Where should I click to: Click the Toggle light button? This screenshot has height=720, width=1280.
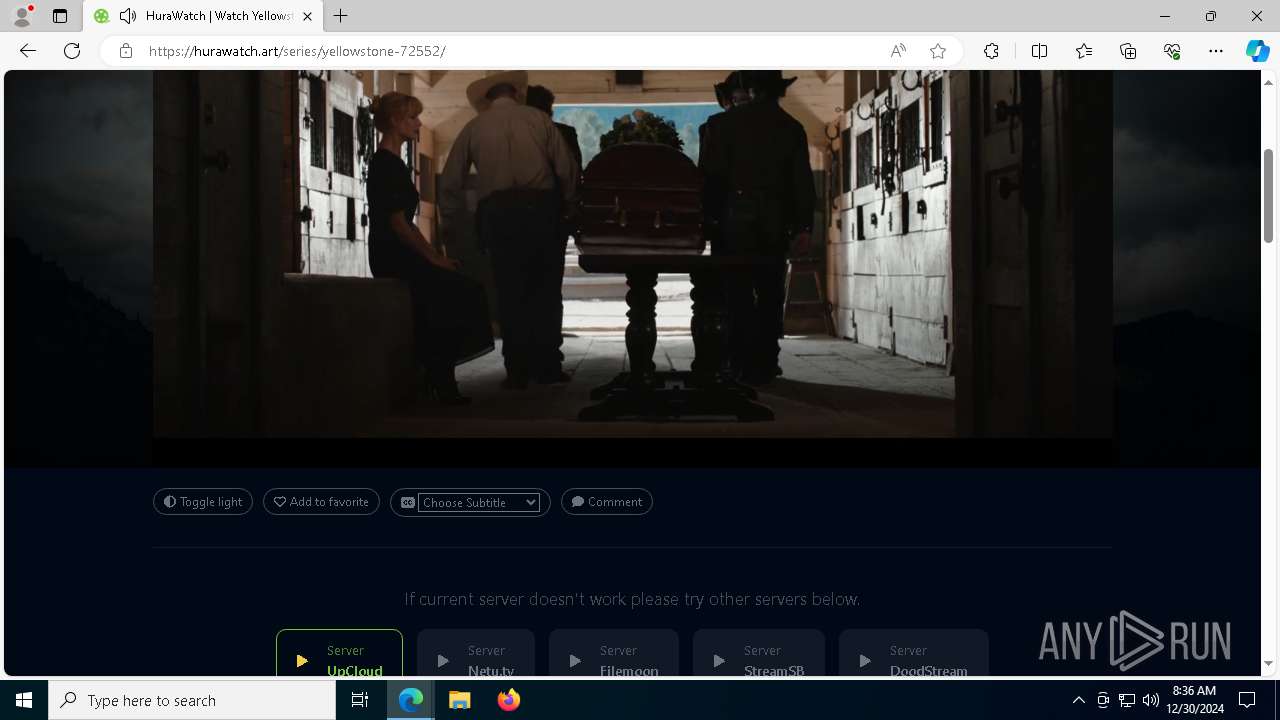[203, 502]
